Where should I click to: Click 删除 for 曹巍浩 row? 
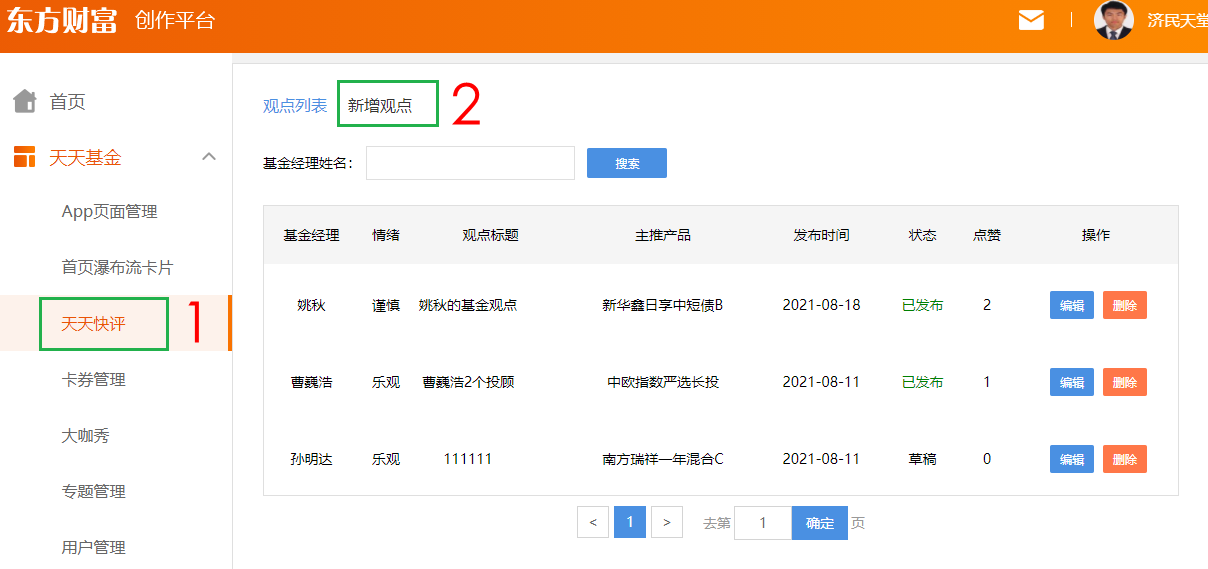[1125, 382]
